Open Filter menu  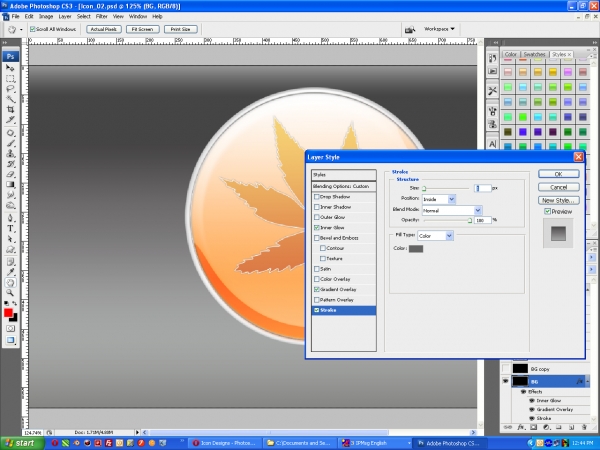(101, 16)
